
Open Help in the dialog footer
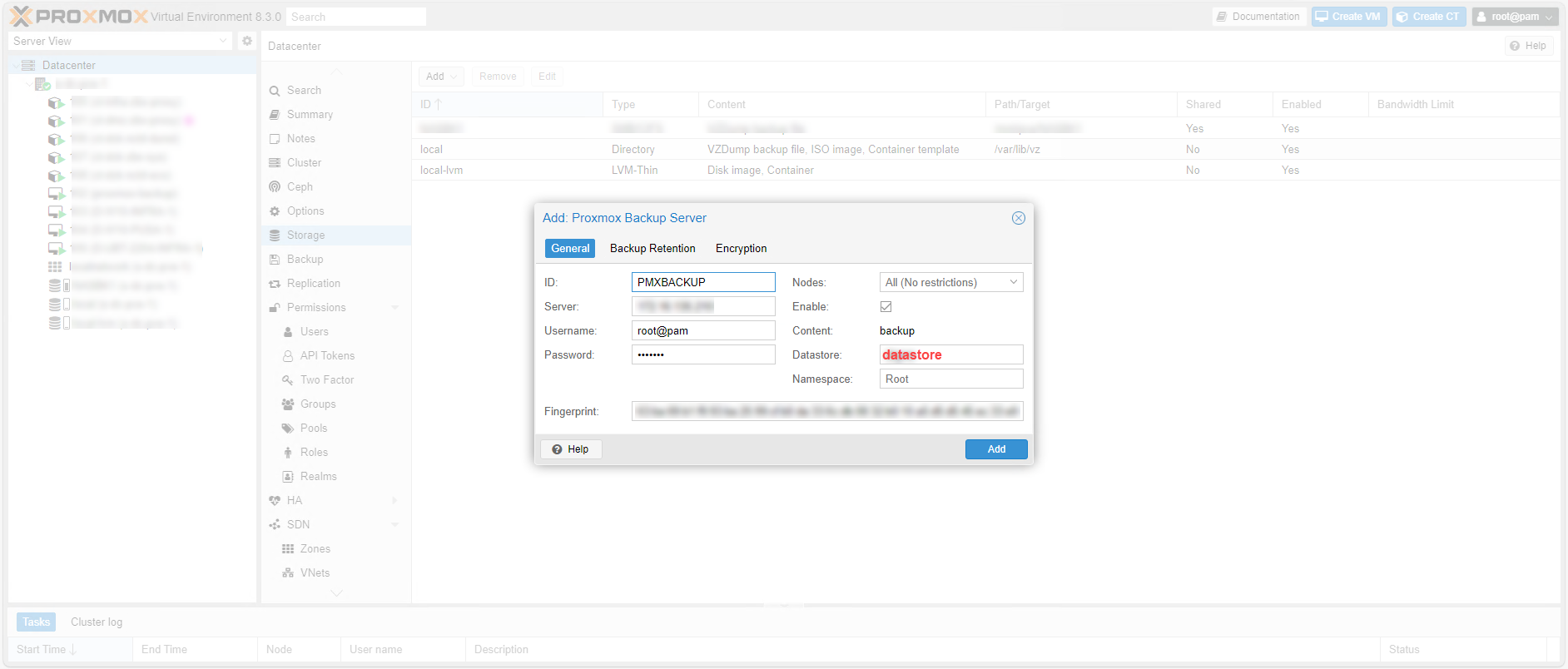click(x=571, y=449)
